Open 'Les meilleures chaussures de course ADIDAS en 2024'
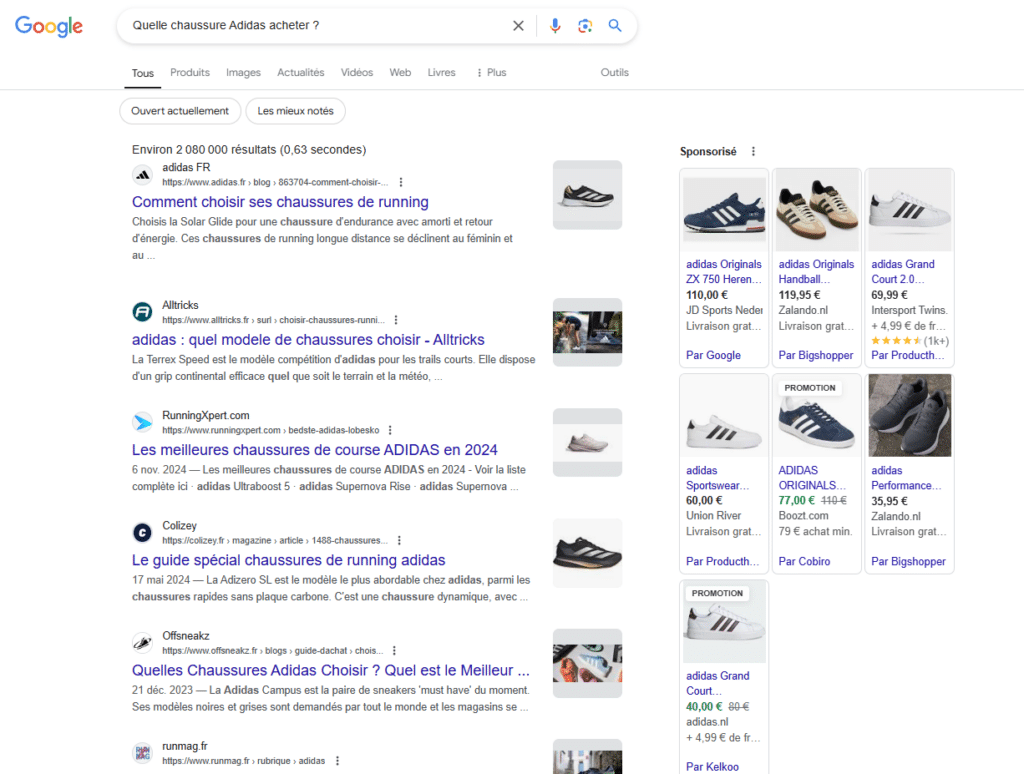This screenshot has width=1024, height=774. pos(315,450)
